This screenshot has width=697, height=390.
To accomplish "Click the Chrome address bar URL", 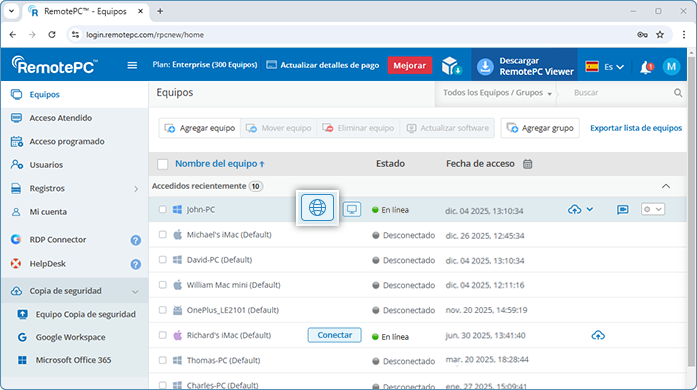I will [x=145, y=35].
